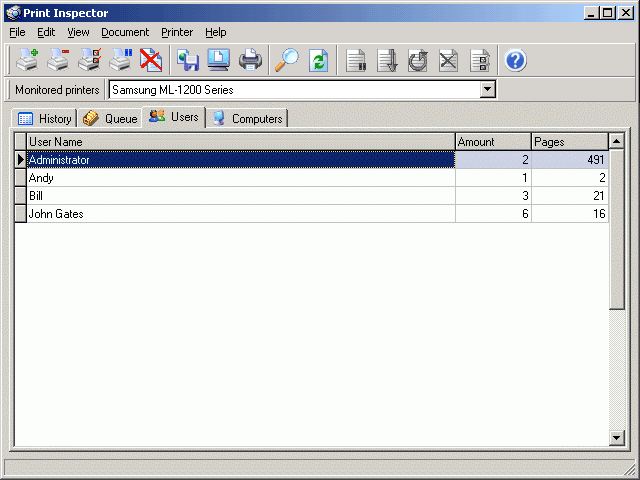Expand the Monitored printers dropdown arrow
This screenshot has height=480, width=640.
[487, 89]
